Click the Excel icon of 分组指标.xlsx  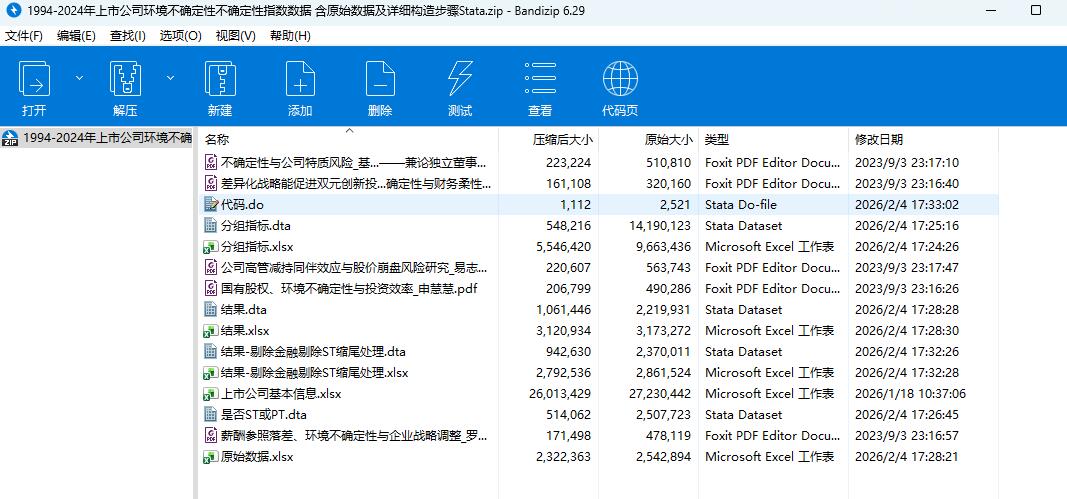[x=211, y=246]
